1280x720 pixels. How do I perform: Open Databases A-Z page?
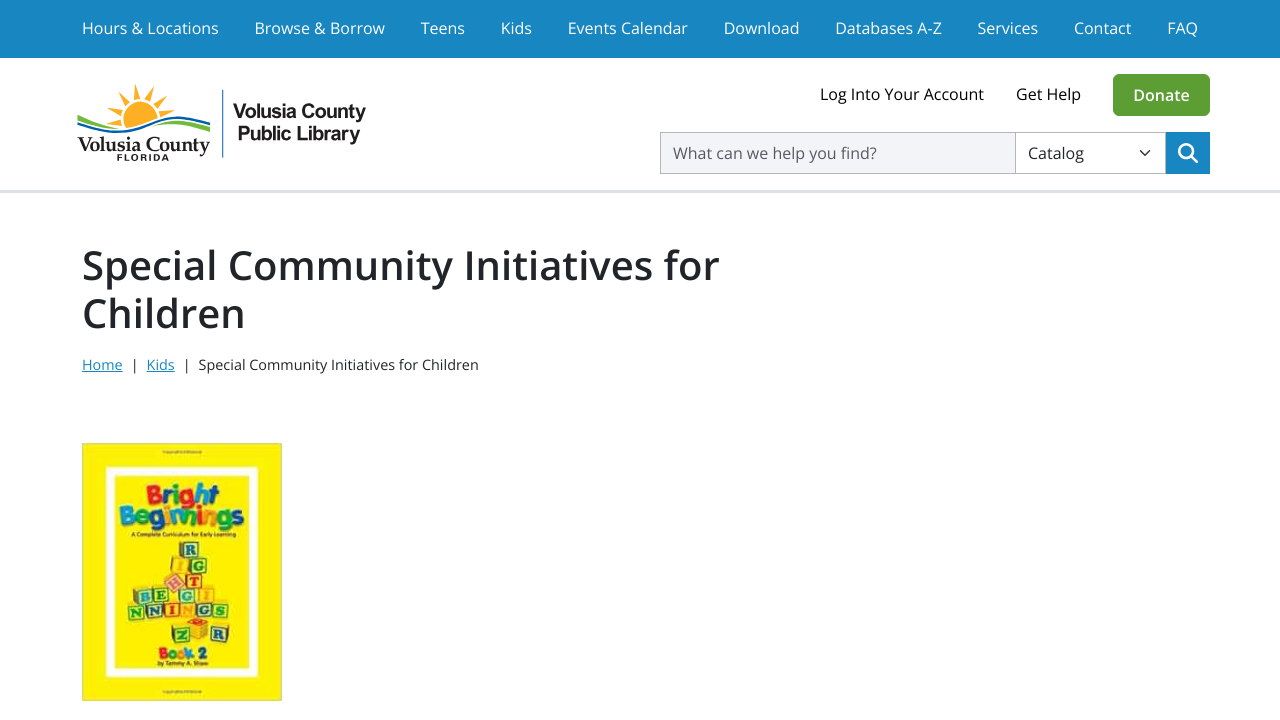click(x=888, y=27)
